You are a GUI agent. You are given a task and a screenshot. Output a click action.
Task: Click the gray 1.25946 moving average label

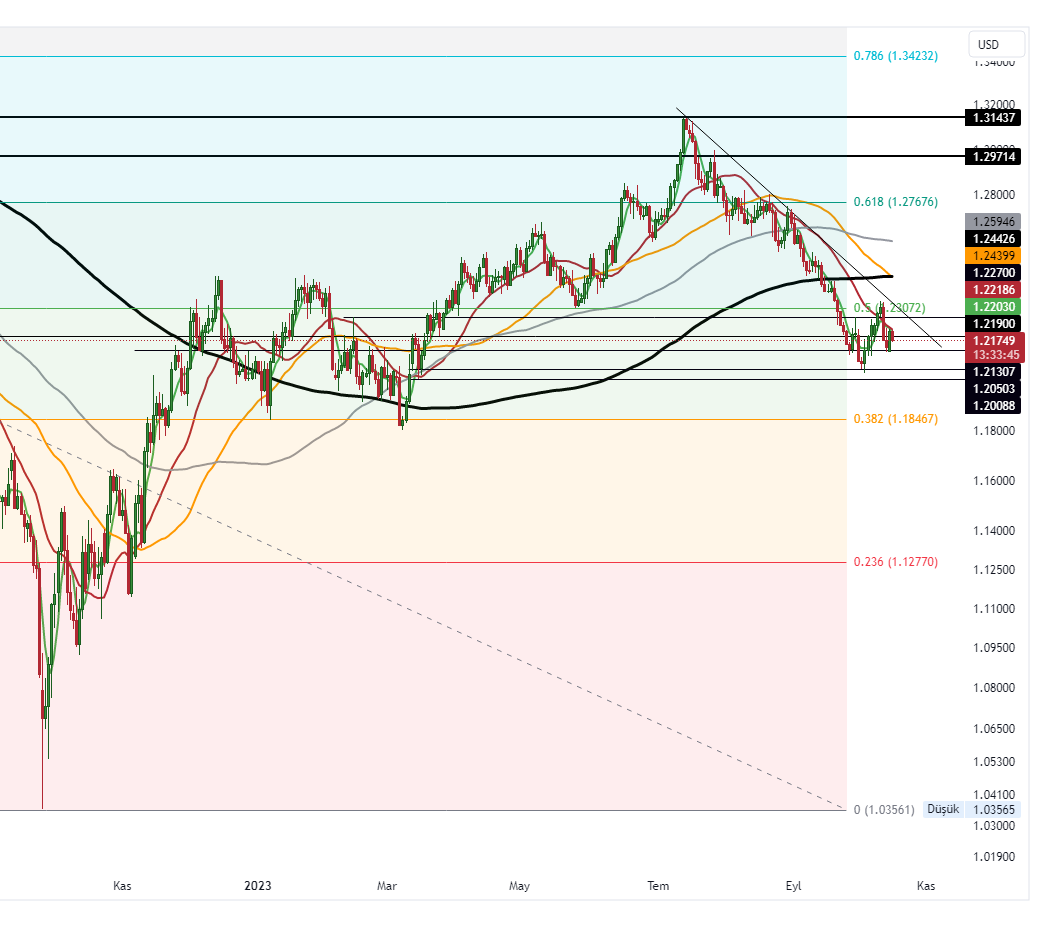(994, 221)
